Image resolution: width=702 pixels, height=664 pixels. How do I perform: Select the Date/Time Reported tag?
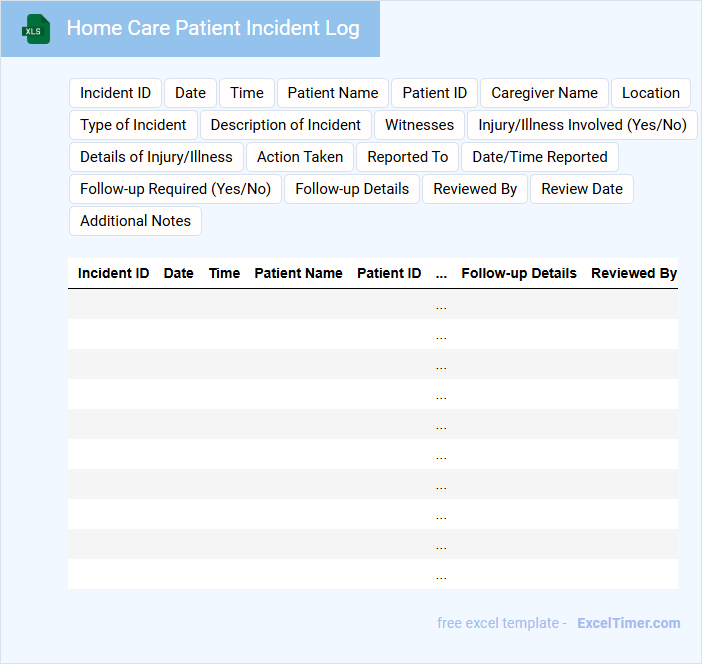coord(540,157)
